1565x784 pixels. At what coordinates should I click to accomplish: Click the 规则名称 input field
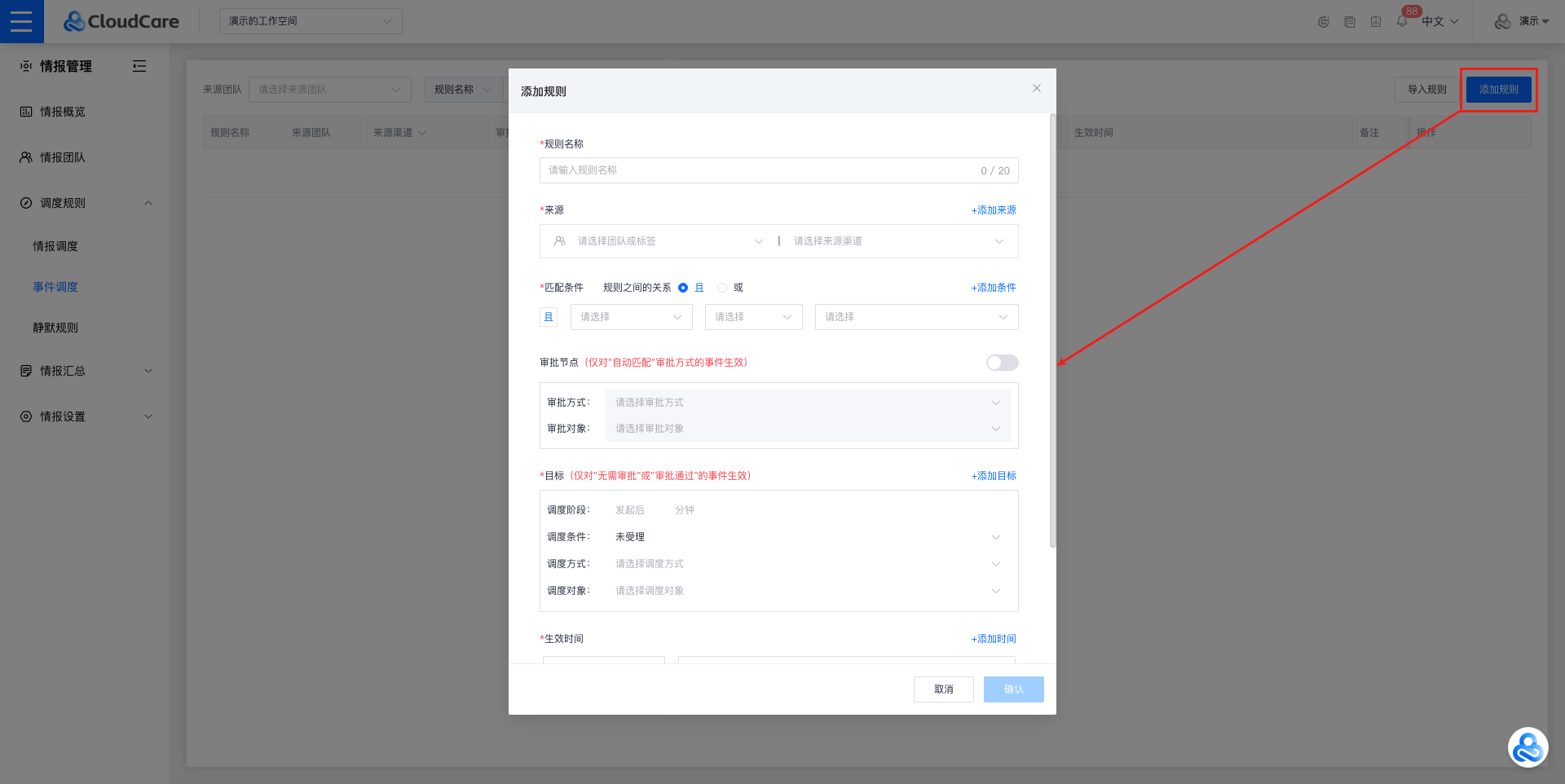(x=758, y=170)
